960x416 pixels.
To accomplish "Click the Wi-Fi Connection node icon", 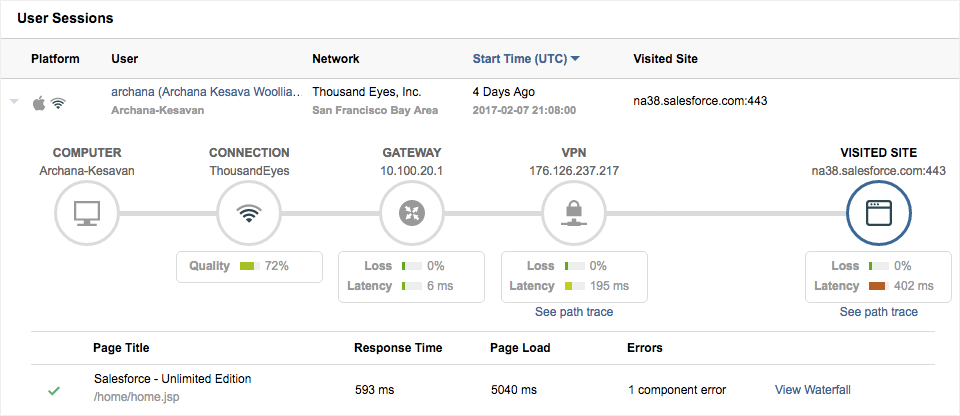I will pos(249,213).
